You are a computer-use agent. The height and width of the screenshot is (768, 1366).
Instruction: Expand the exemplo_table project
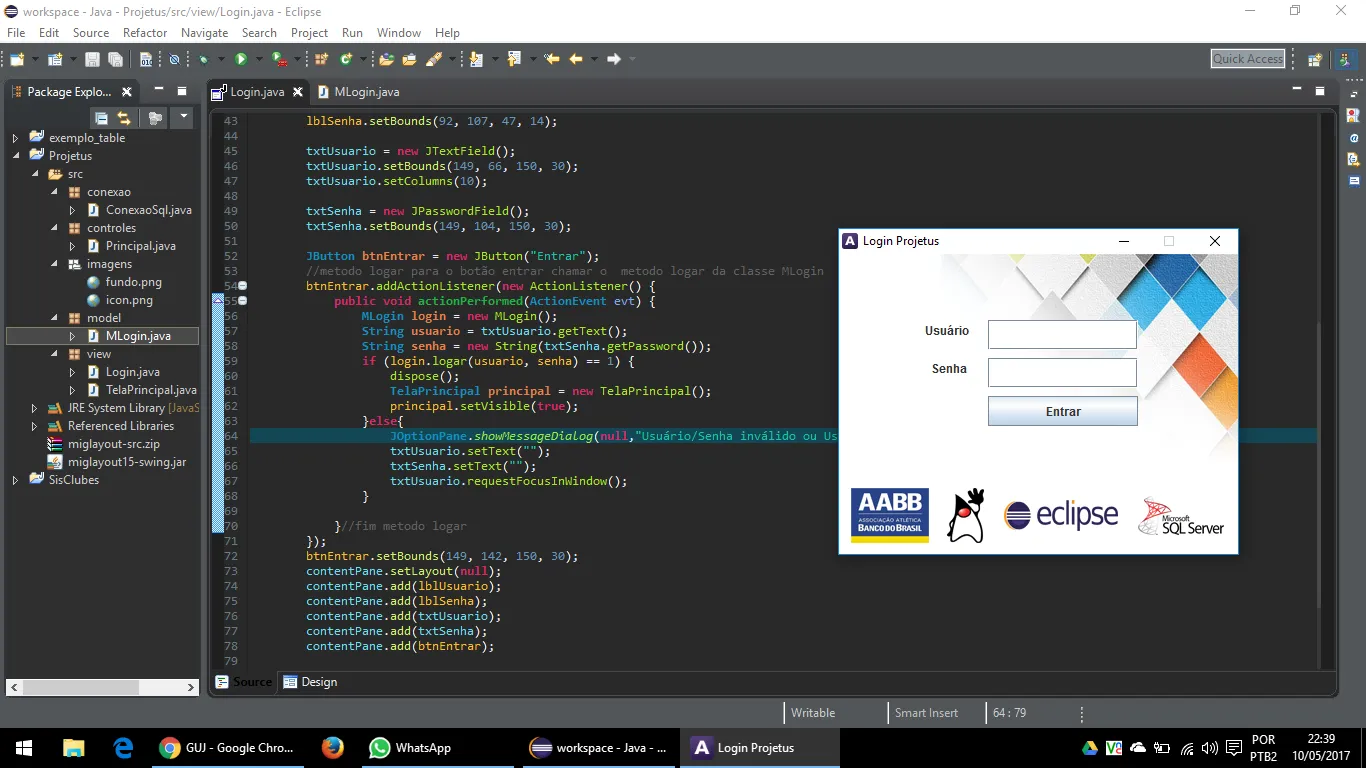15,138
